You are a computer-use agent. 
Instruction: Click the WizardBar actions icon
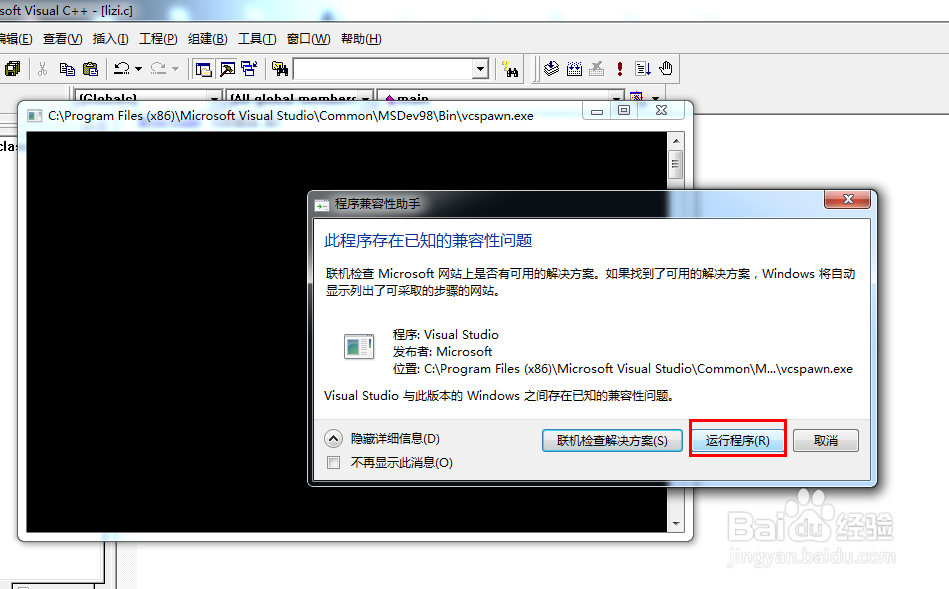pyautogui.click(x=636, y=96)
